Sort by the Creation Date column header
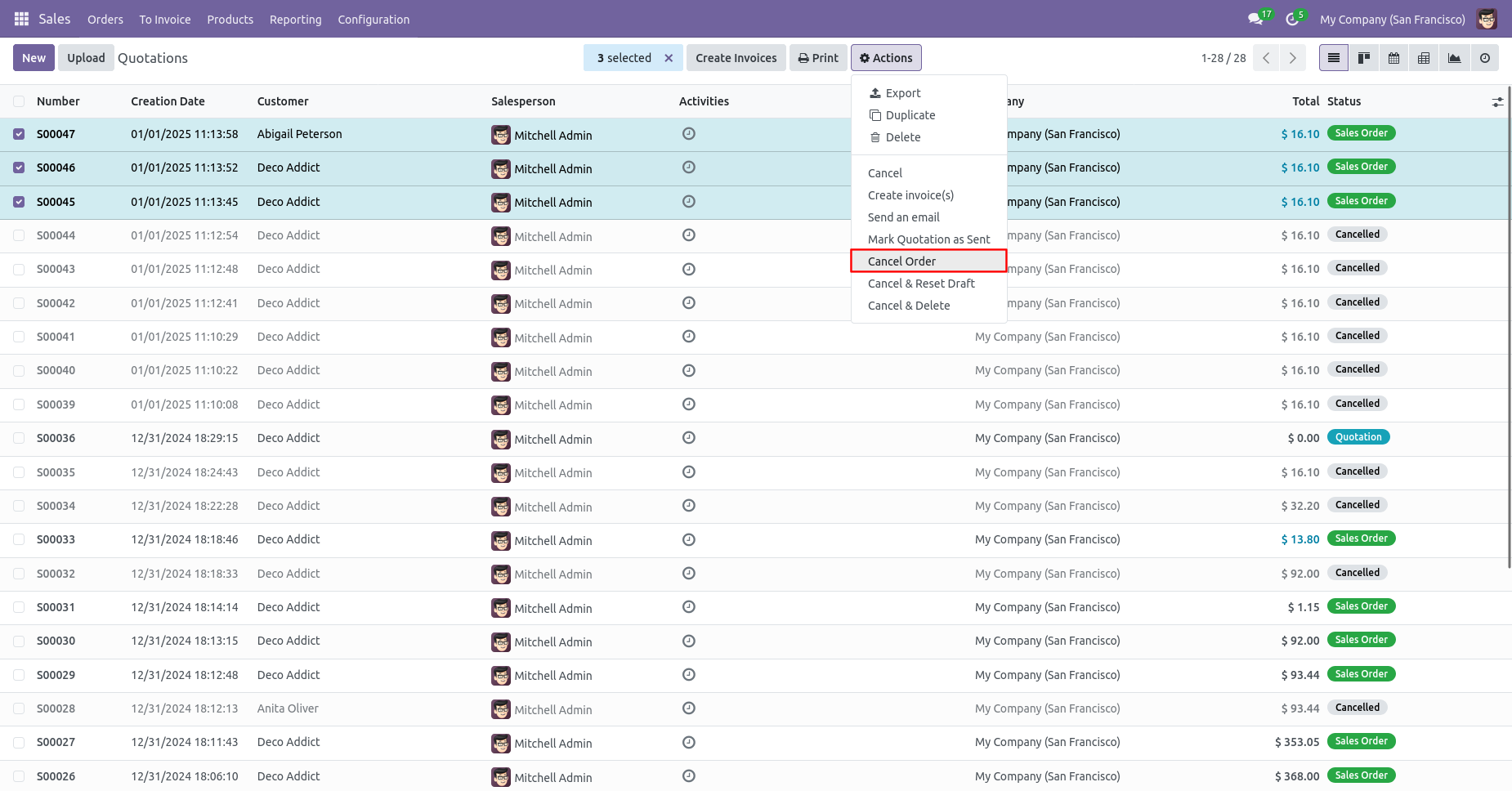Screen dimensions: 1512x791 [x=168, y=101]
